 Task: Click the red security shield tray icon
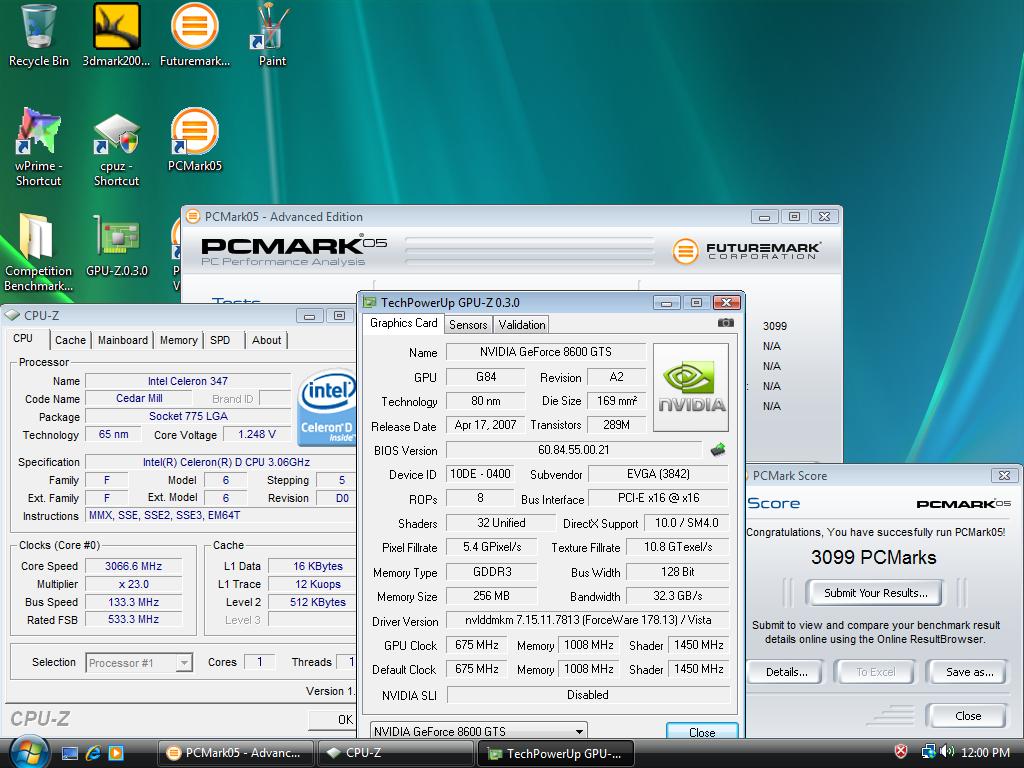[901, 752]
